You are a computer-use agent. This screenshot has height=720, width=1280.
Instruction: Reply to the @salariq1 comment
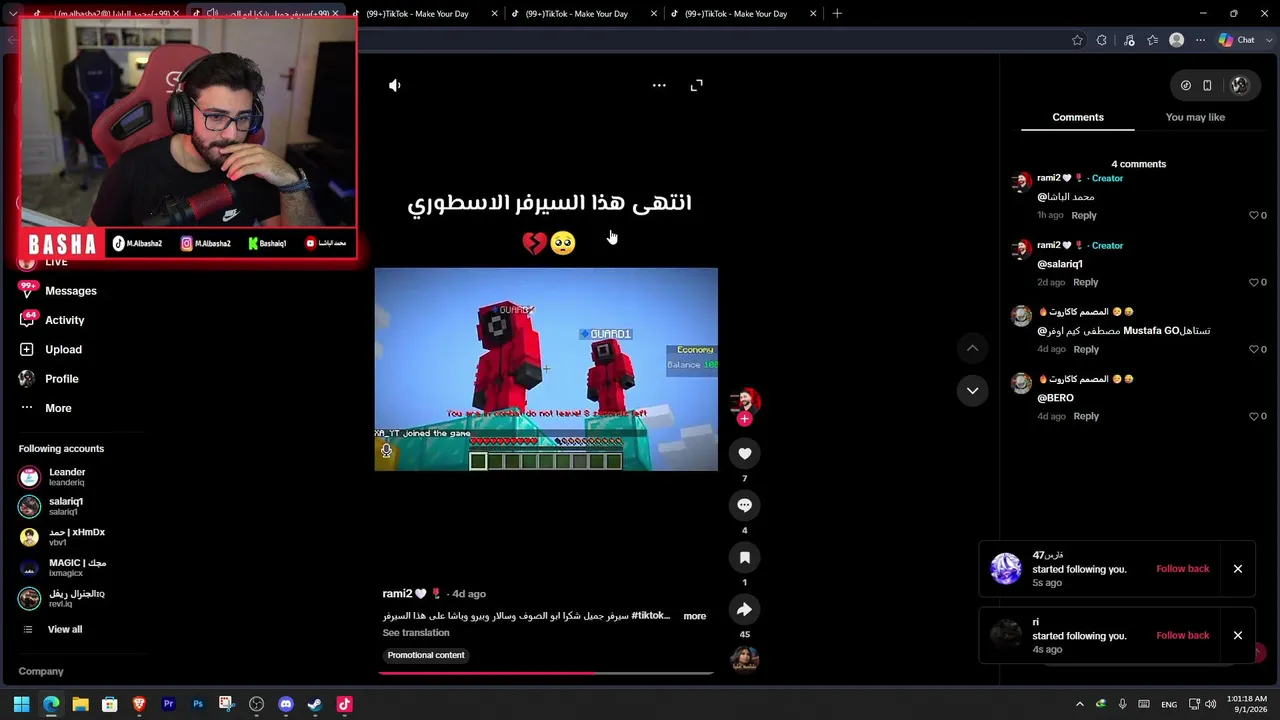(1085, 283)
